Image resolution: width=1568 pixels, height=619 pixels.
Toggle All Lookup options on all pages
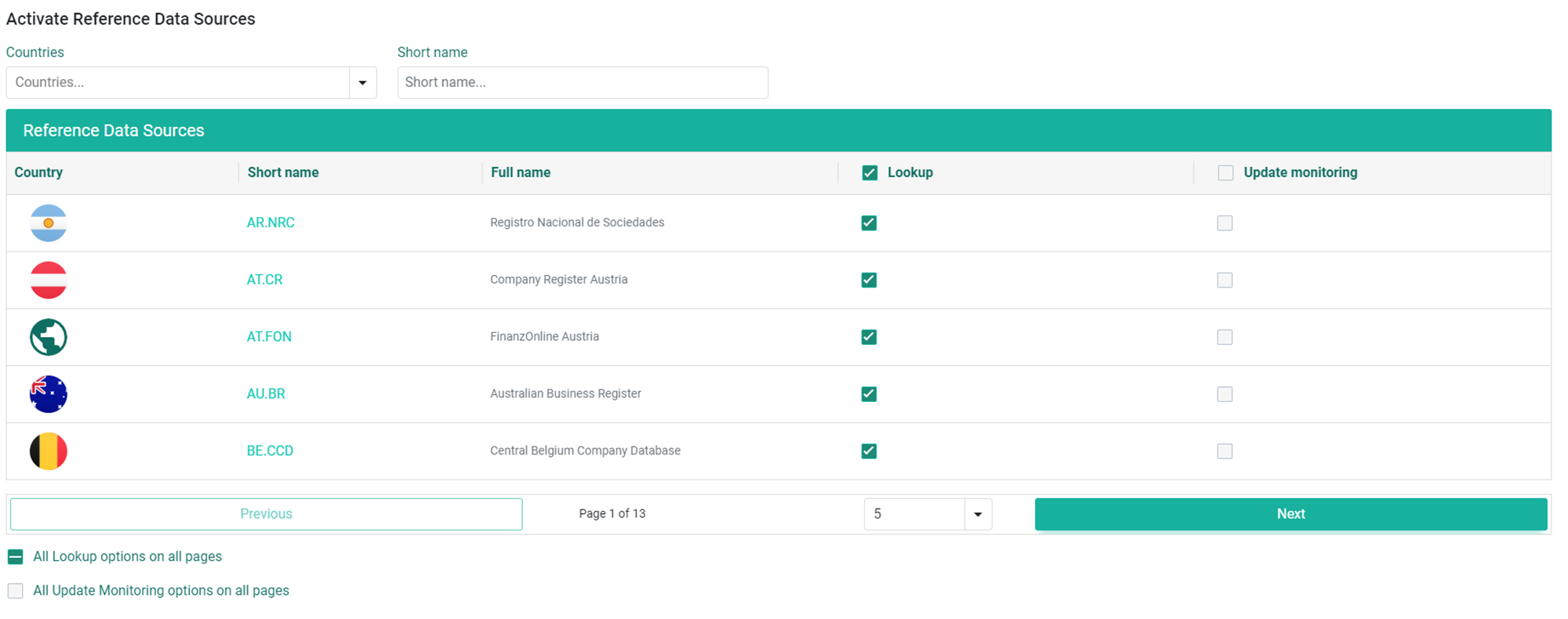tap(15, 557)
